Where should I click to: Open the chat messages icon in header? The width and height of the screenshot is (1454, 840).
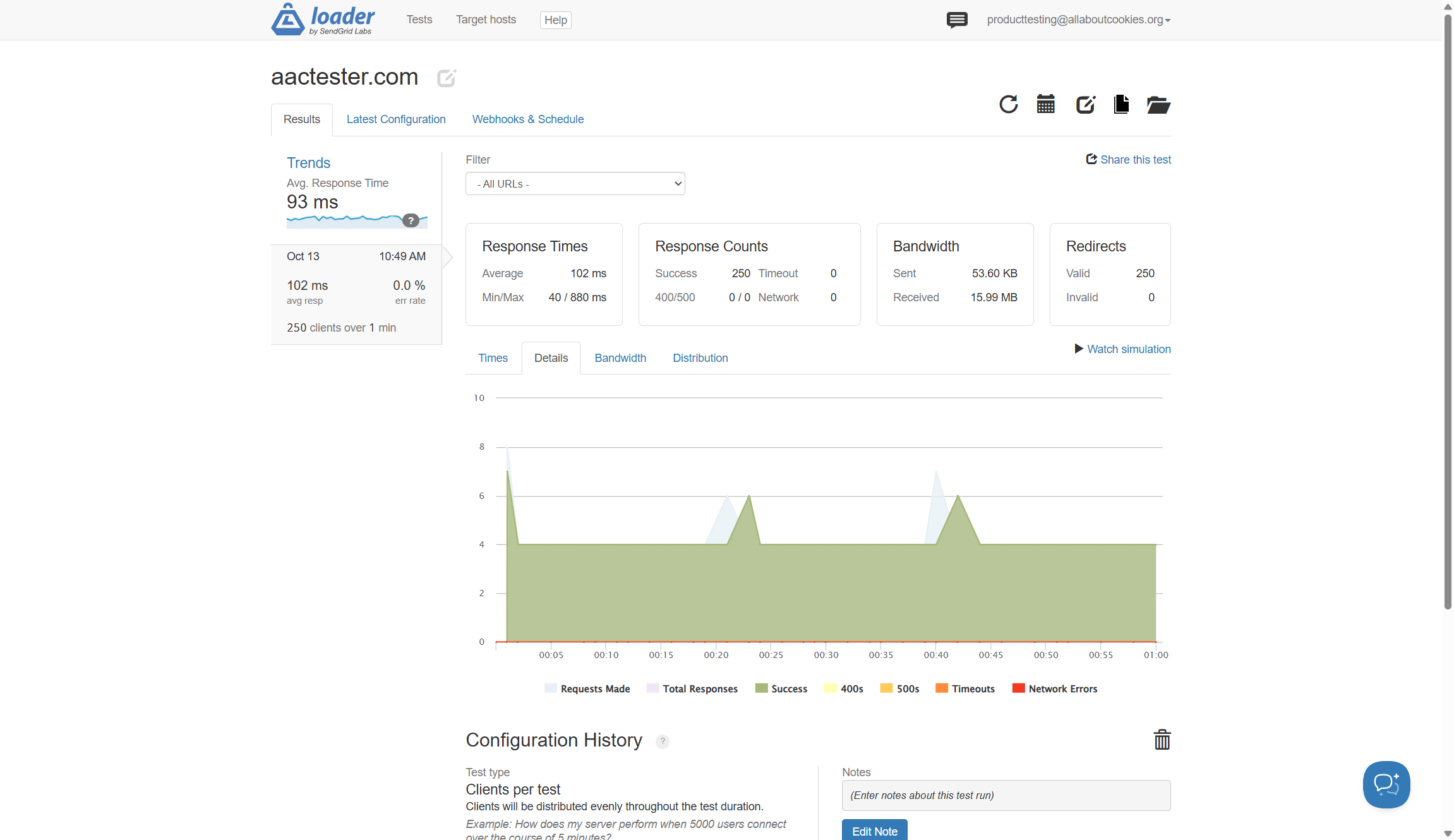pyautogui.click(x=956, y=20)
